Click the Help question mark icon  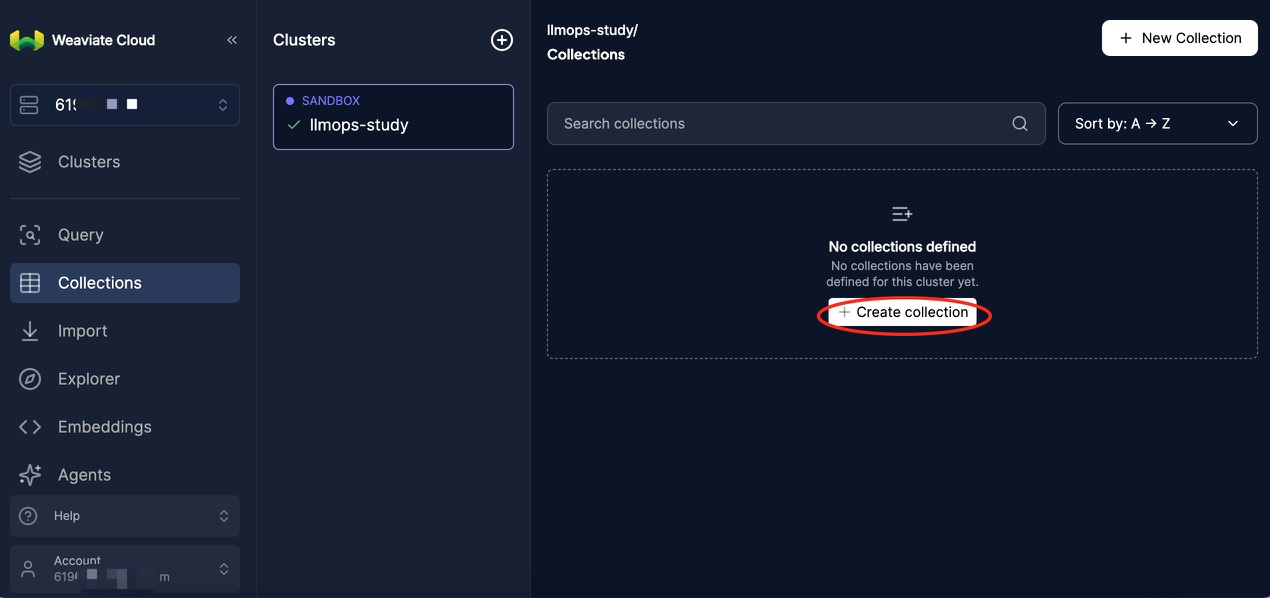28,516
